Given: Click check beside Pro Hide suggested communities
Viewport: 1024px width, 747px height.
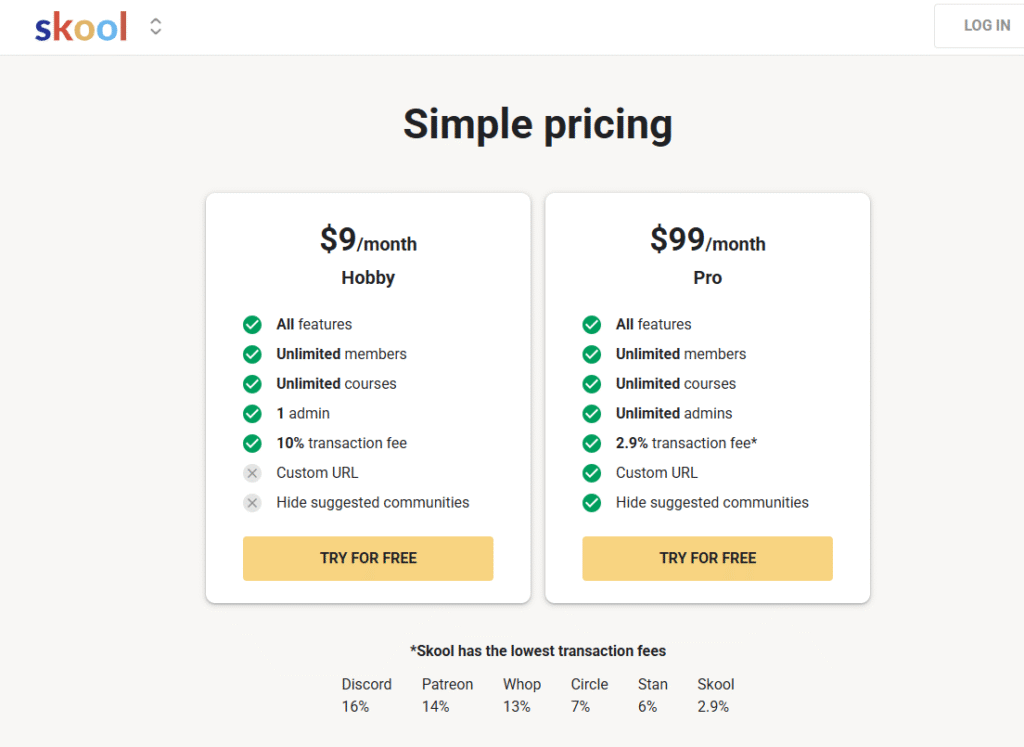Looking at the screenshot, I should [x=592, y=502].
